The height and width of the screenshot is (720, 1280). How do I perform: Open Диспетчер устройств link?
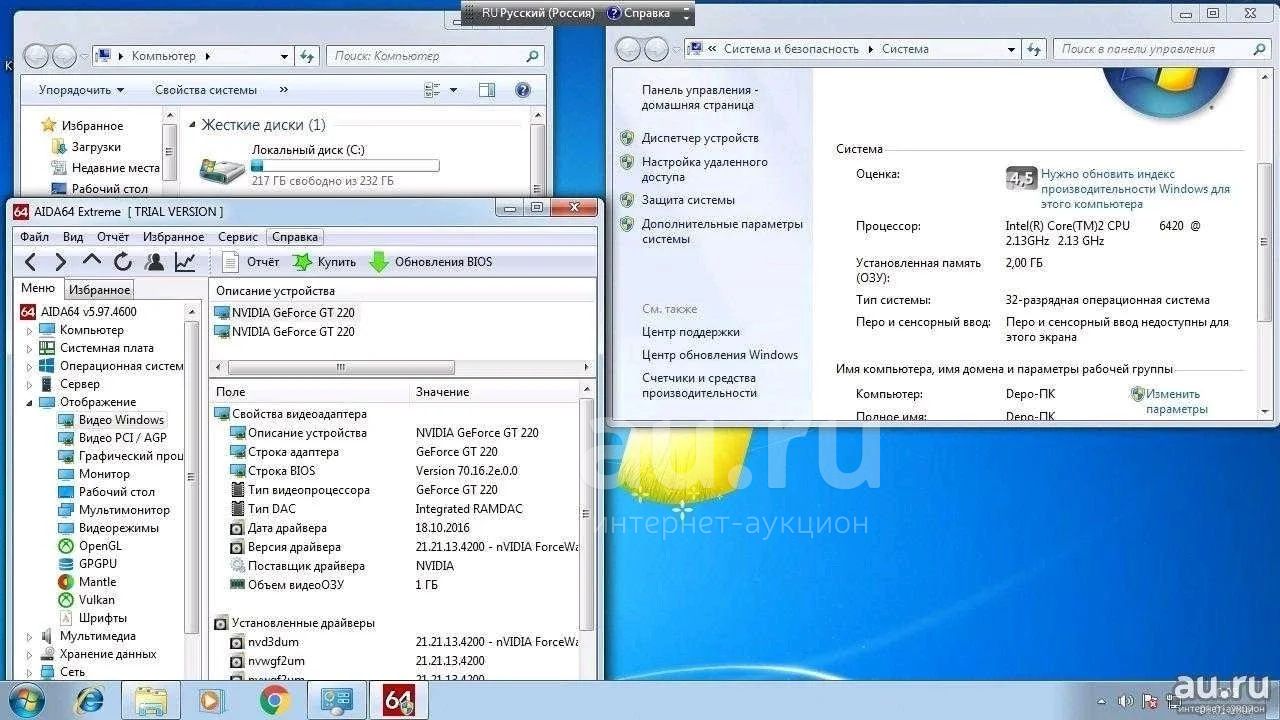click(x=700, y=138)
